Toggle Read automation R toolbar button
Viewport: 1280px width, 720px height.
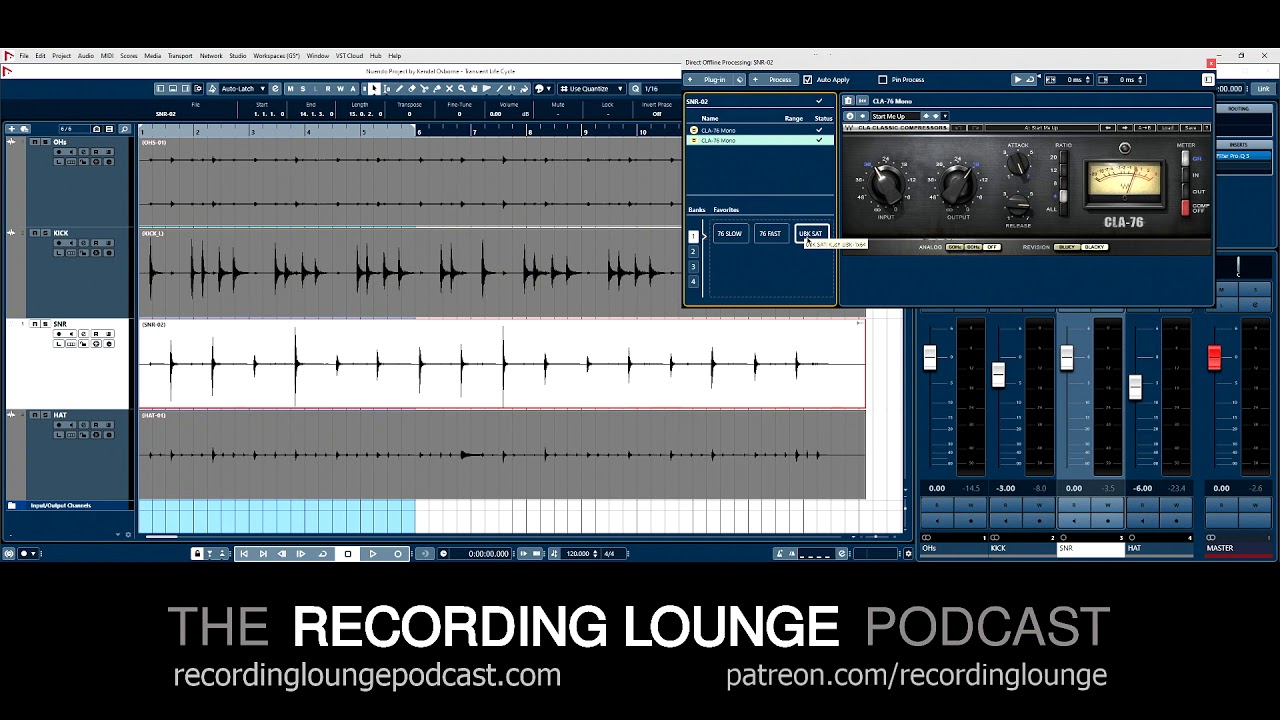(x=327, y=89)
